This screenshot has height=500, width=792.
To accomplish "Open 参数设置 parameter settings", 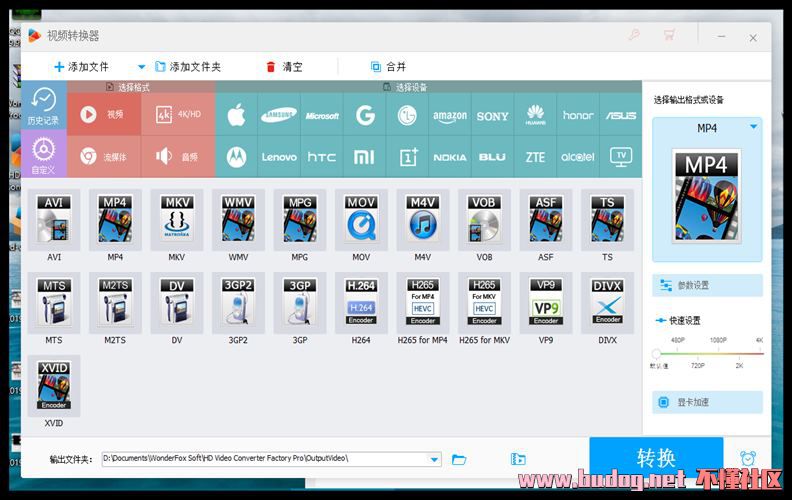I will pos(707,285).
